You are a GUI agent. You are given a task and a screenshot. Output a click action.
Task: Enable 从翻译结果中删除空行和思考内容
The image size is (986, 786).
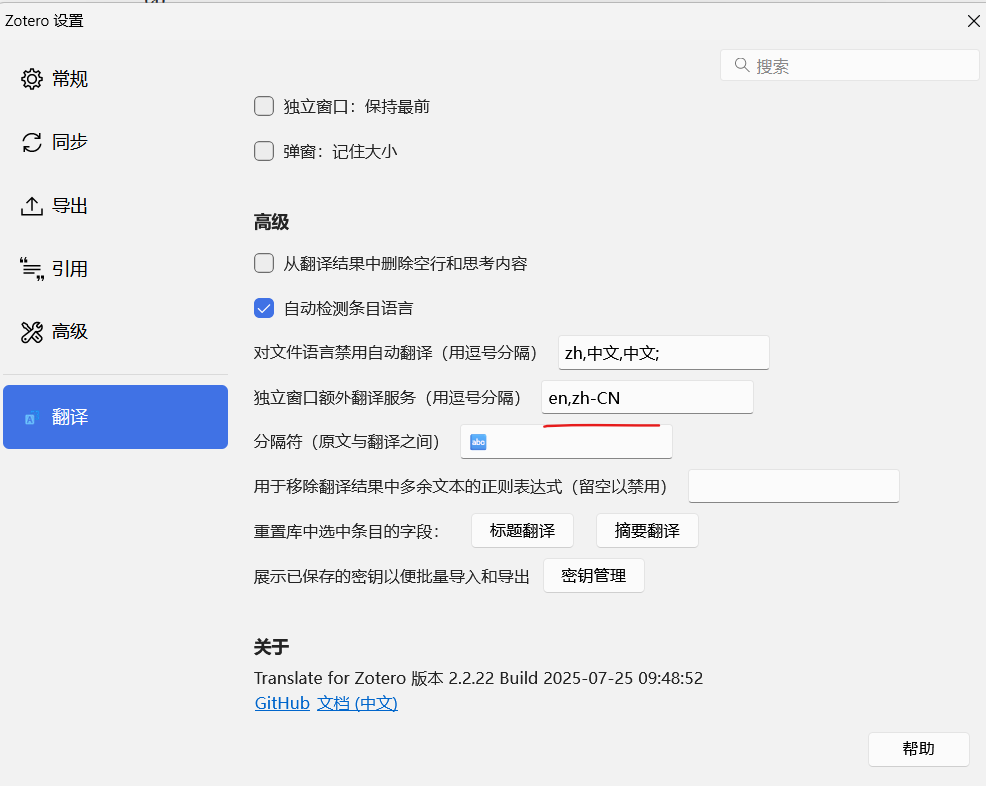[x=264, y=263]
